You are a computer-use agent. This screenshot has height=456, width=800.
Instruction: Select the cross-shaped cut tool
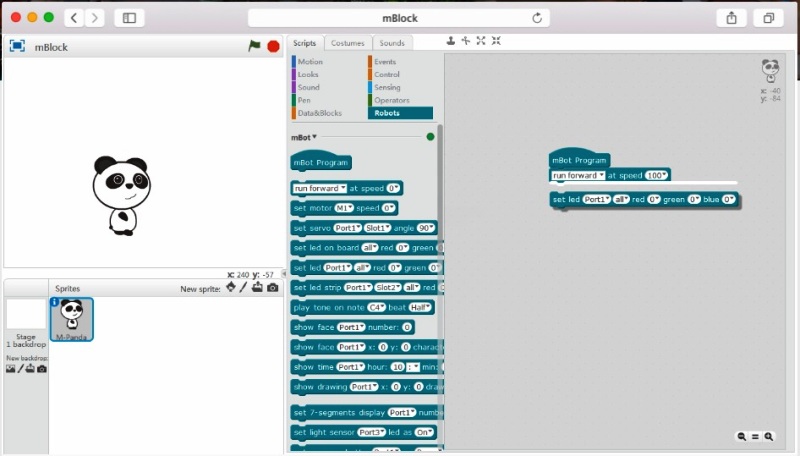pyautogui.click(x=466, y=41)
